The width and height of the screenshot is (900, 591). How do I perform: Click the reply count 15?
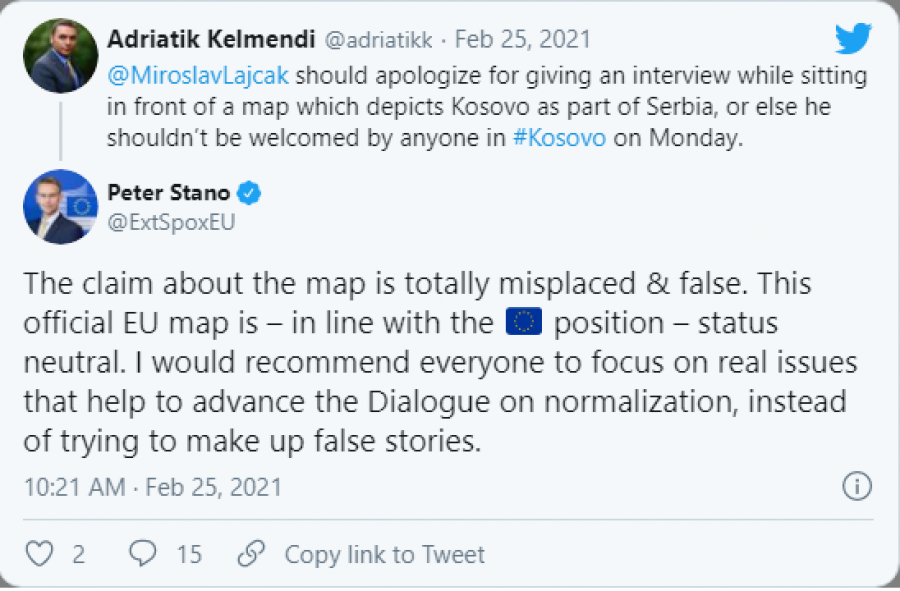point(189,554)
